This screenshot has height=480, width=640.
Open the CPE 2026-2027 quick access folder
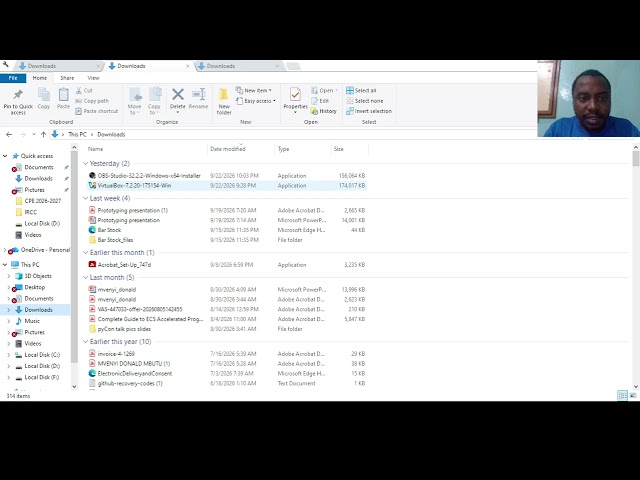[42, 201]
